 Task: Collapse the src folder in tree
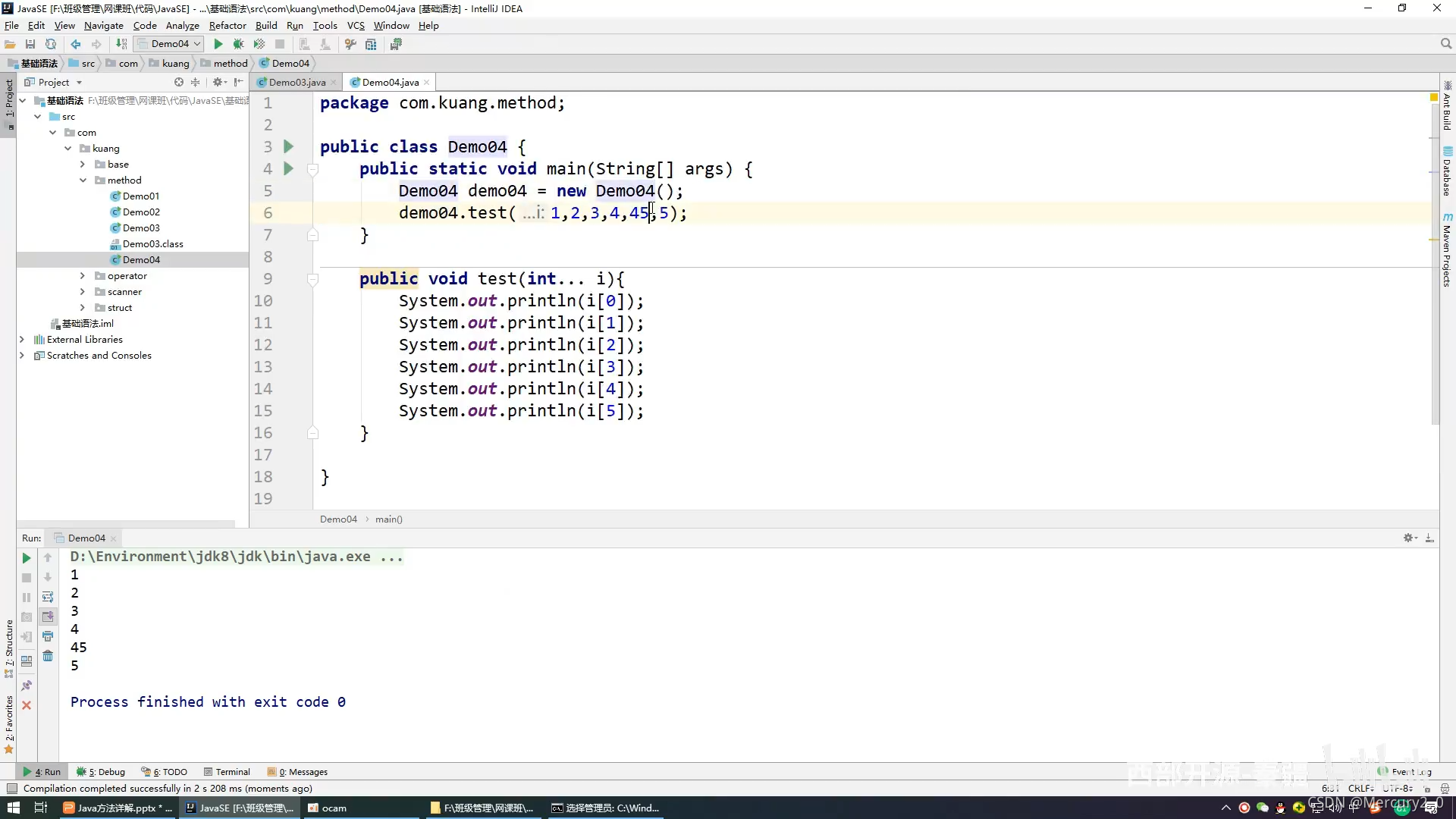[38, 117]
